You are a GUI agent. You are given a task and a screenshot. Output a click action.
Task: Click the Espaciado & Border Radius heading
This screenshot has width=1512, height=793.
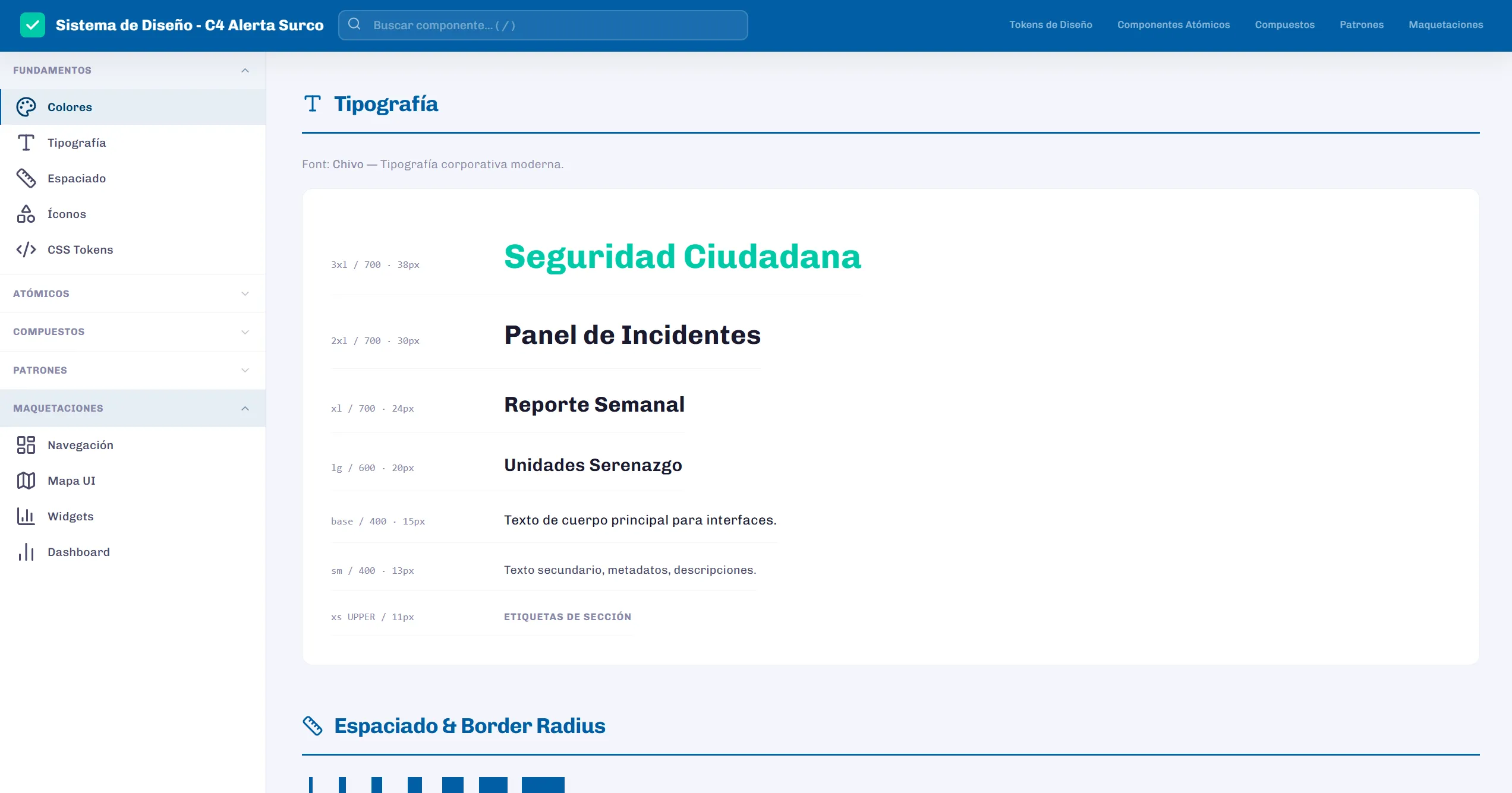click(470, 726)
